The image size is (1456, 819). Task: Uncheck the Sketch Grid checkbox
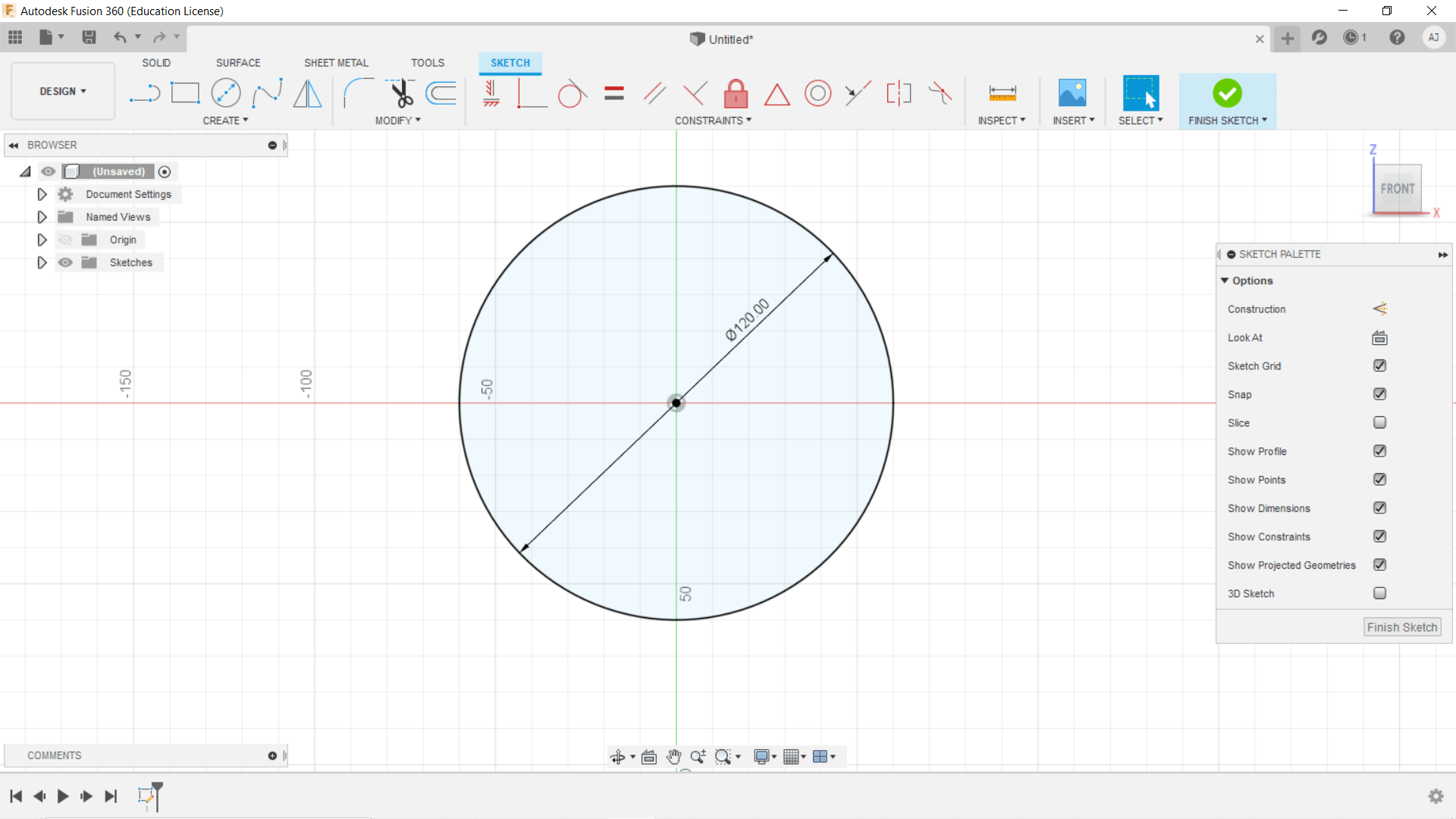click(x=1379, y=366)
